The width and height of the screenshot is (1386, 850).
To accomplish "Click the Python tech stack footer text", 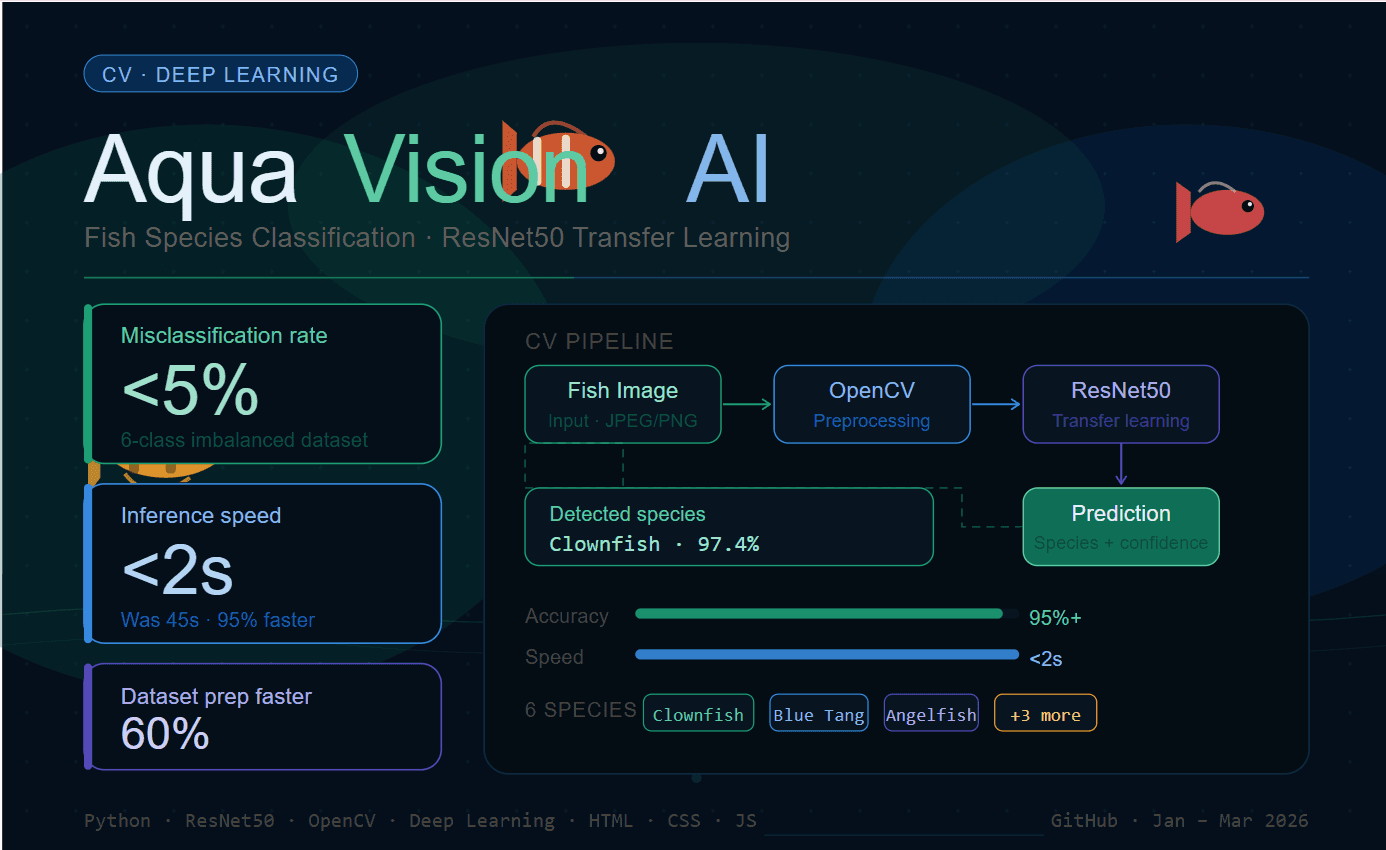I will [117, 821].
